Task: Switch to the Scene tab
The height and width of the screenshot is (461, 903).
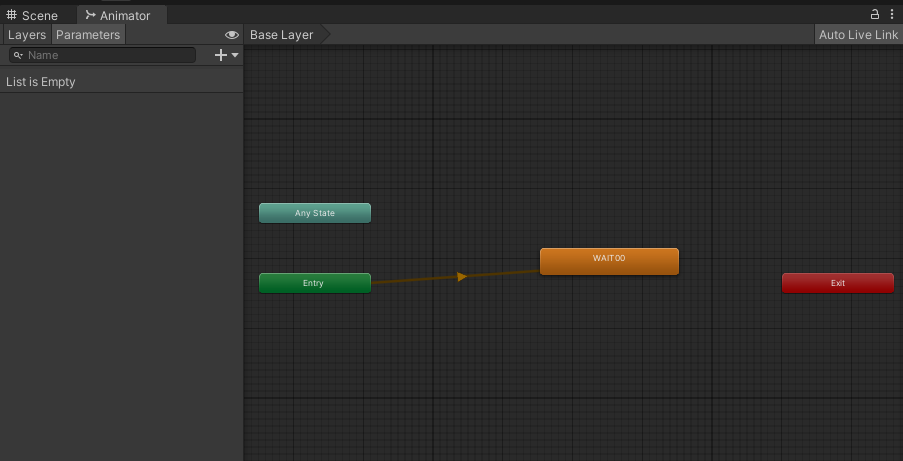Action: [32, 15]
